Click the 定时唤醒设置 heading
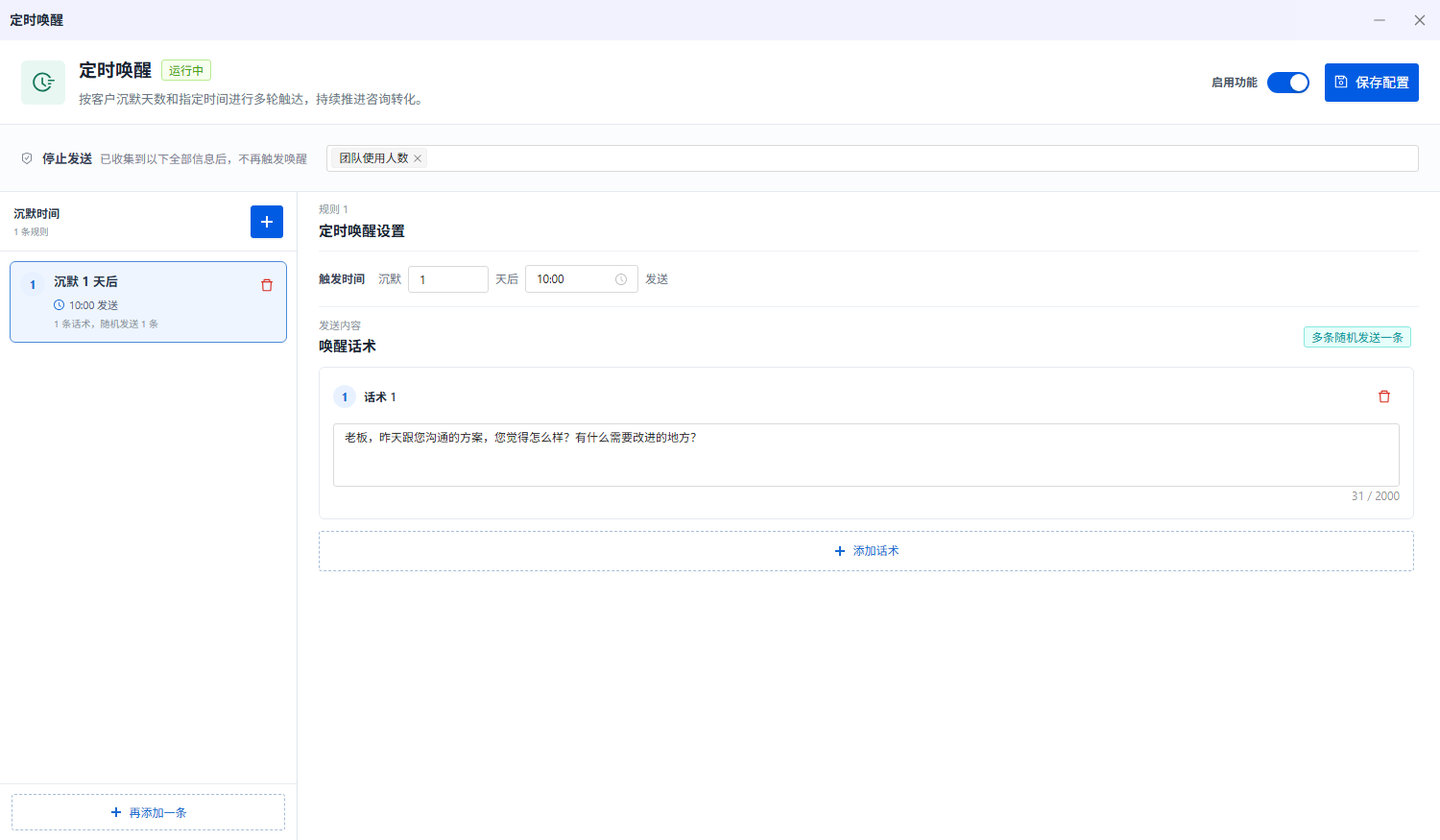The image size is (1440, 840). click(x=362, y=231)
